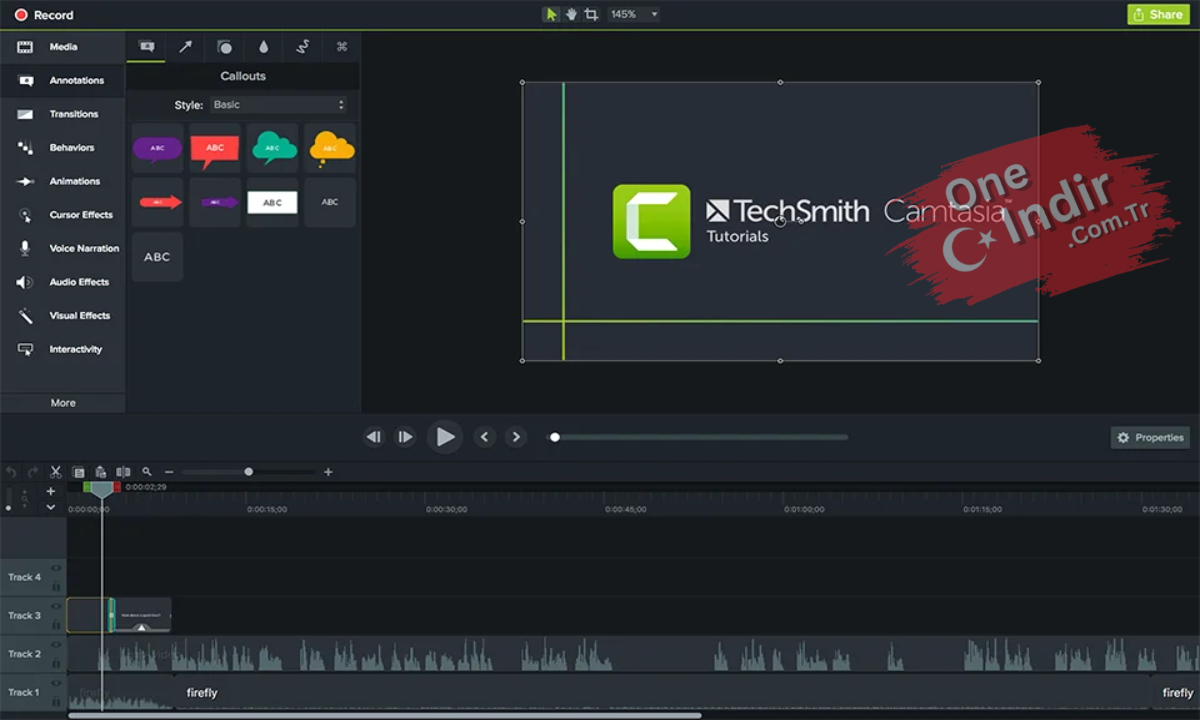Image resolution: width=1200 pixels, height=720 pixels.
Task: Select the arrow Edit mode tool
Action: 551,14
